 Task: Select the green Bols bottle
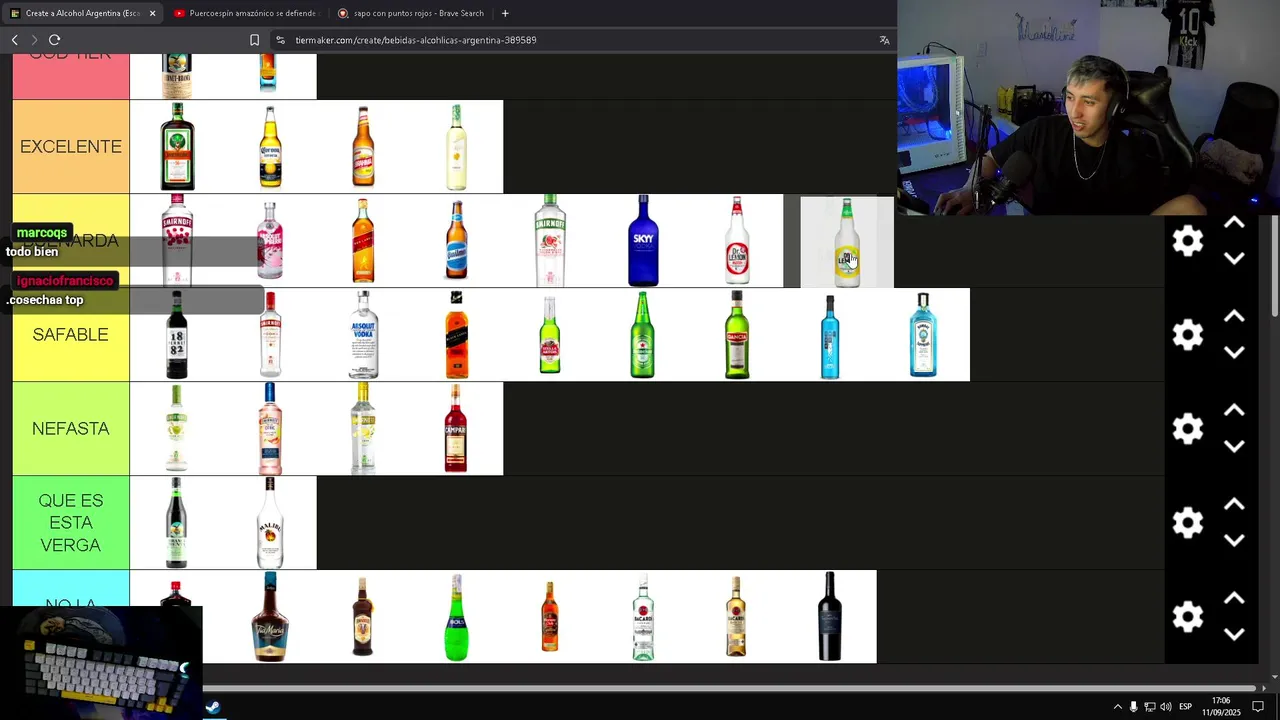pyautogui.click(x=456, y=617)
